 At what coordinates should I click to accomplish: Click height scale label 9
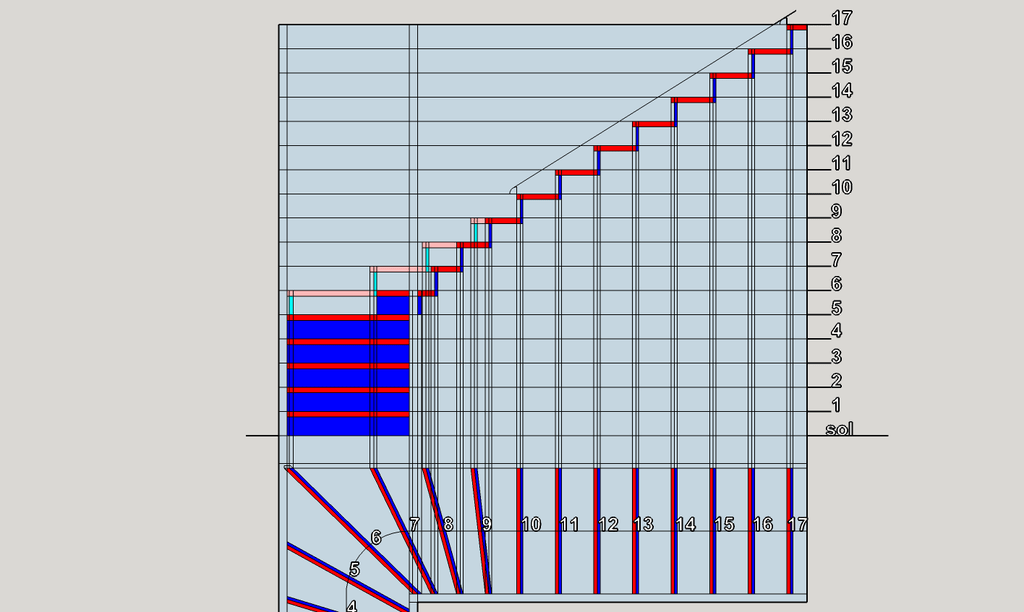point(836,212)
